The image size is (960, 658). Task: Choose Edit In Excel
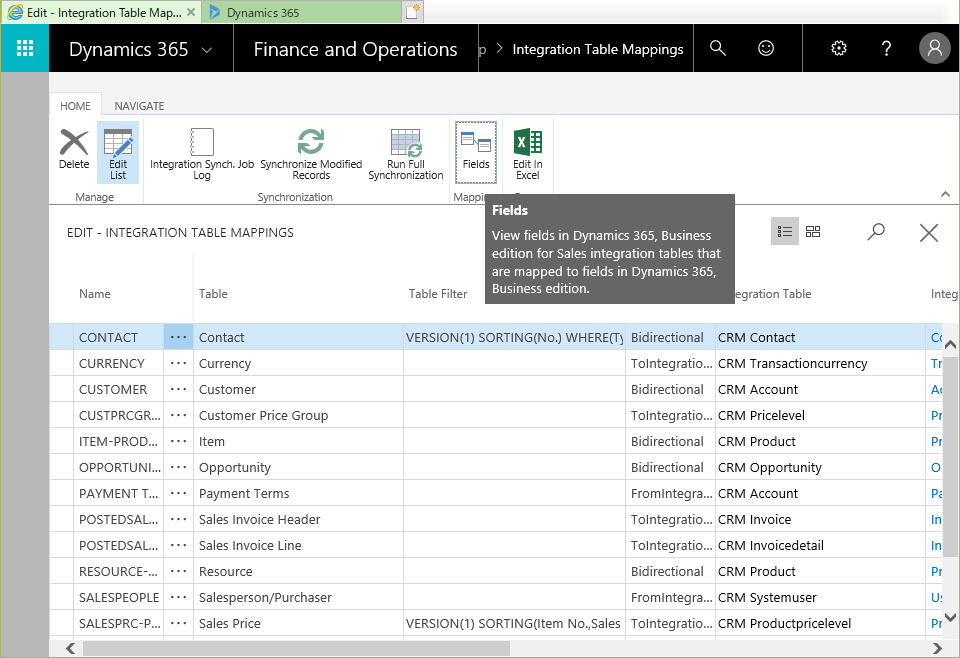528,154
